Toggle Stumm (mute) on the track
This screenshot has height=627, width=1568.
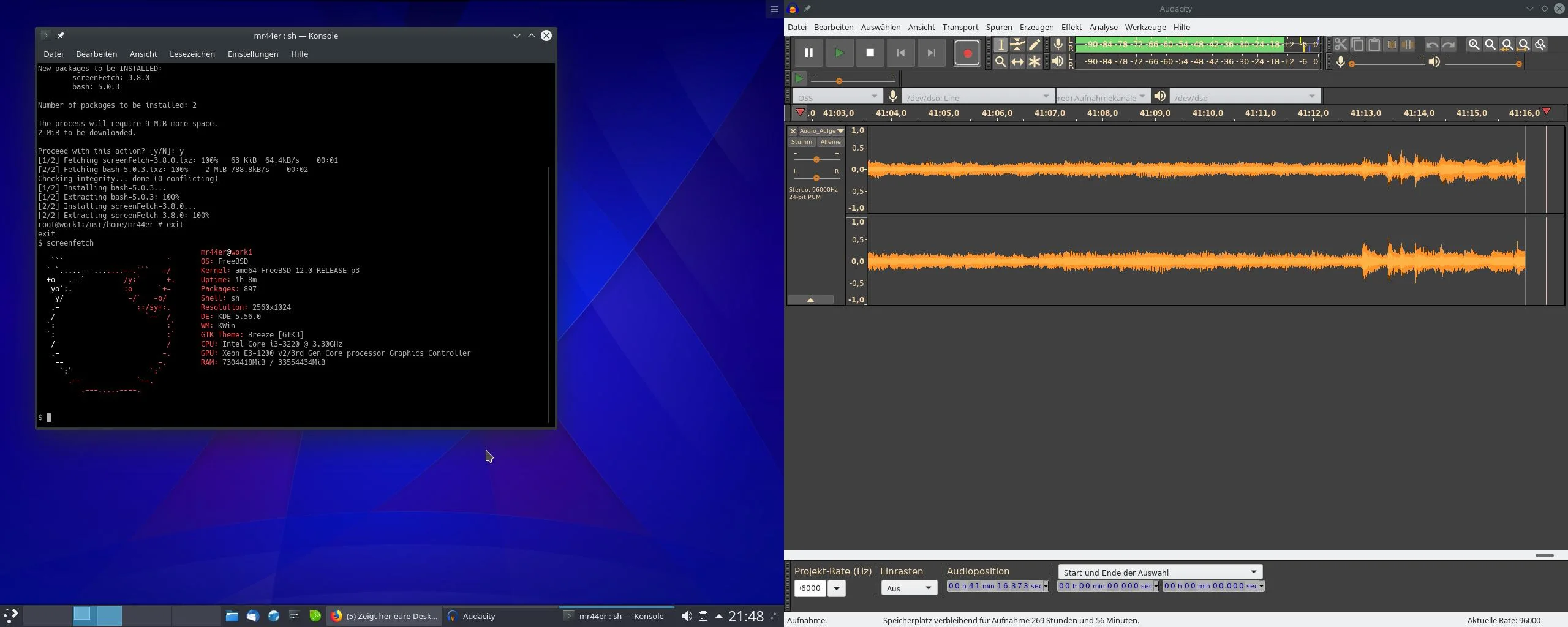pos(801,142)
